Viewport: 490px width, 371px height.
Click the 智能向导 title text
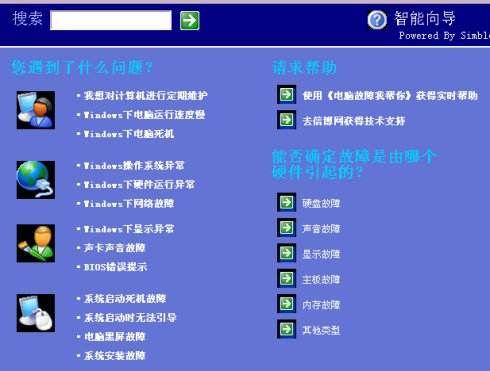pos(425,18)
